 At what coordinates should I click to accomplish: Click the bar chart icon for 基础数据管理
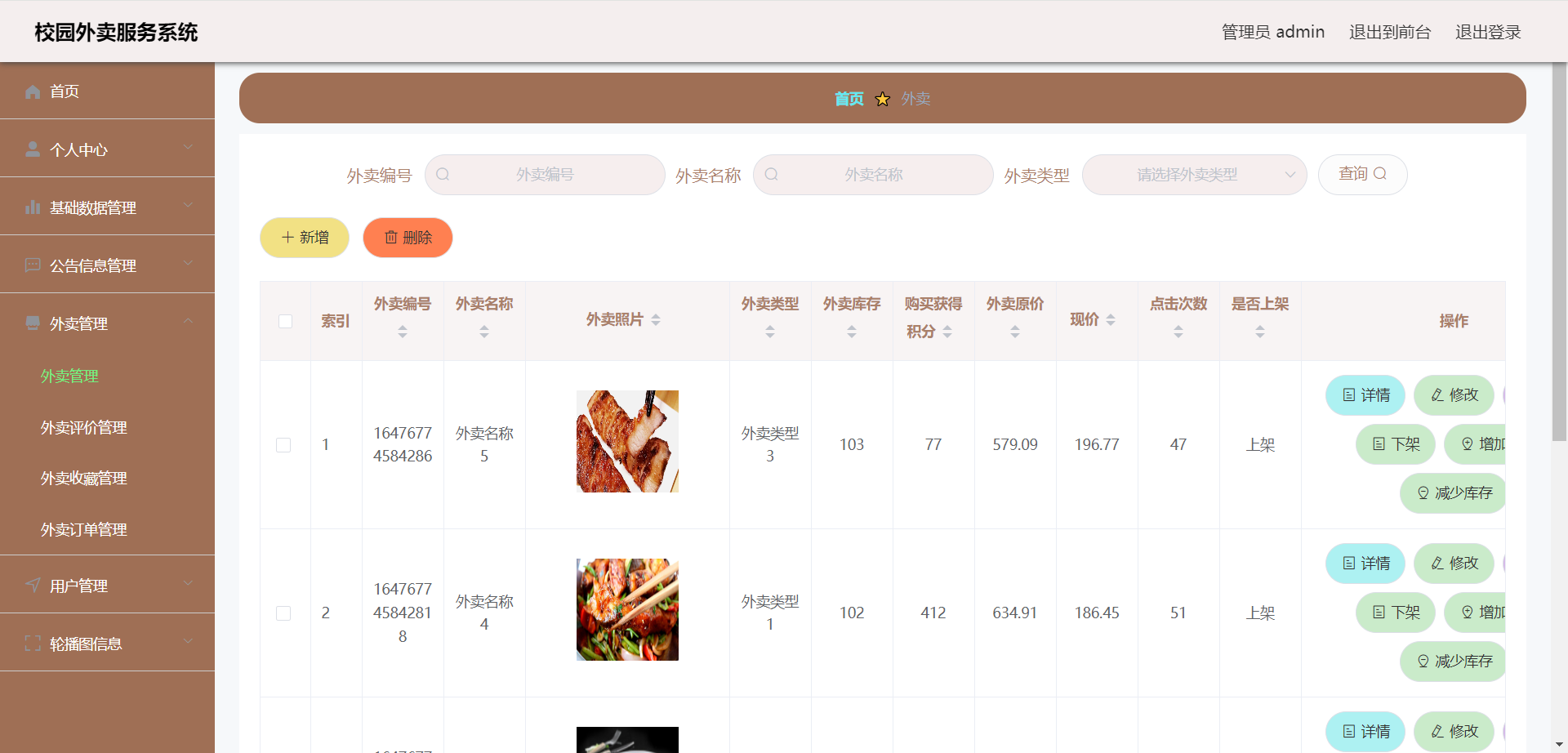point(32,207)
